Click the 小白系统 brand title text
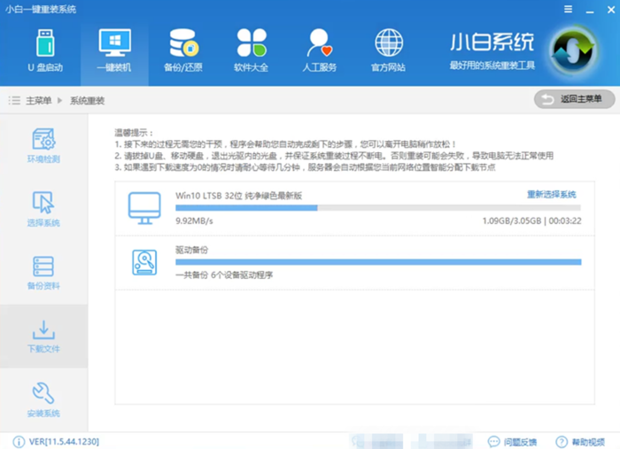This screenshot has height=449, width=620. 492,42
